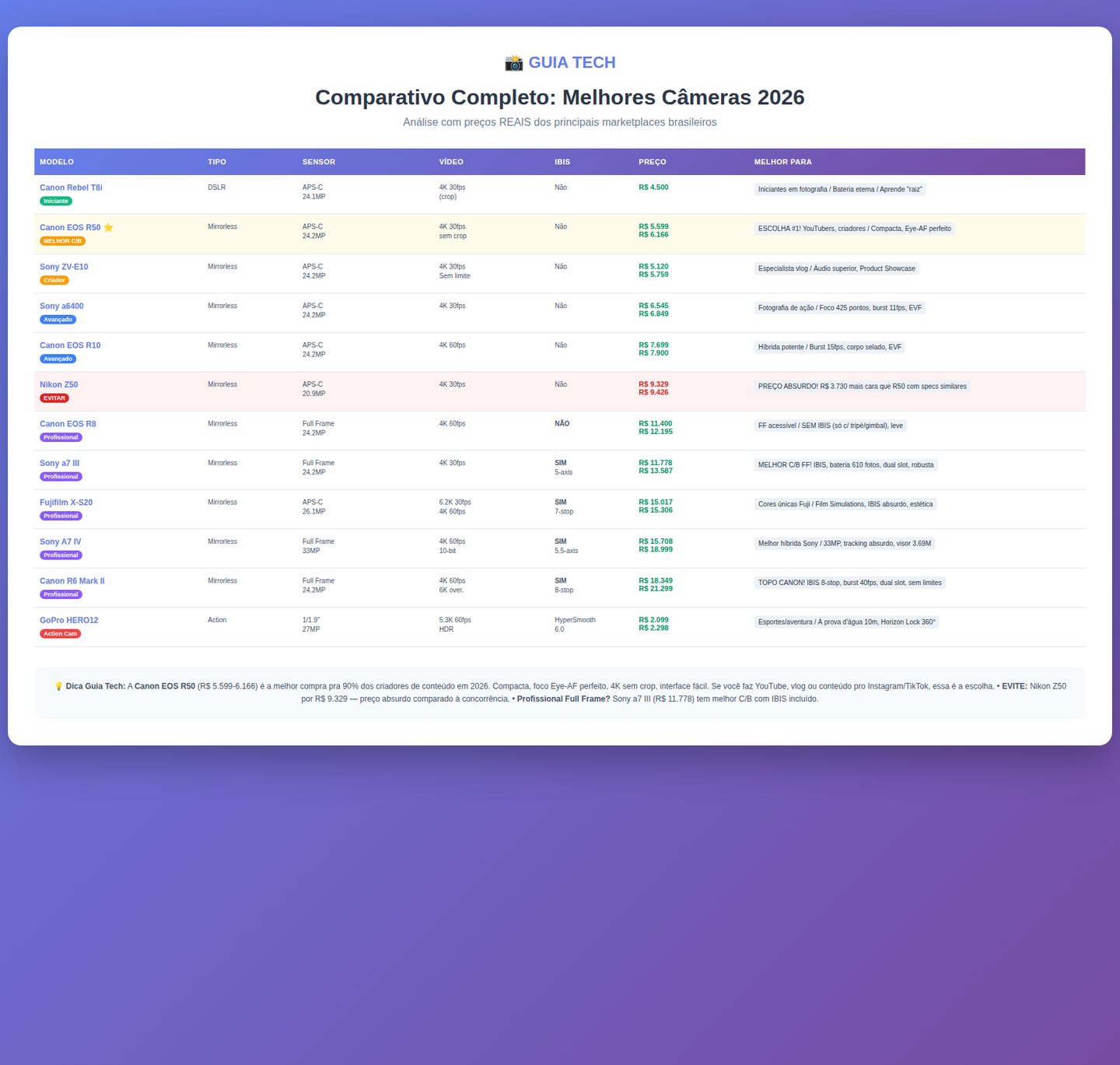This screenshot has width=1120, height=1065.
Task: Click the red R$ 9.426 price
Action: 653,393
